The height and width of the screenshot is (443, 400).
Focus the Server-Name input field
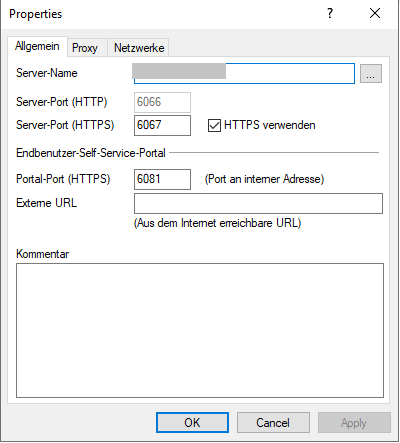pos(244,73)
